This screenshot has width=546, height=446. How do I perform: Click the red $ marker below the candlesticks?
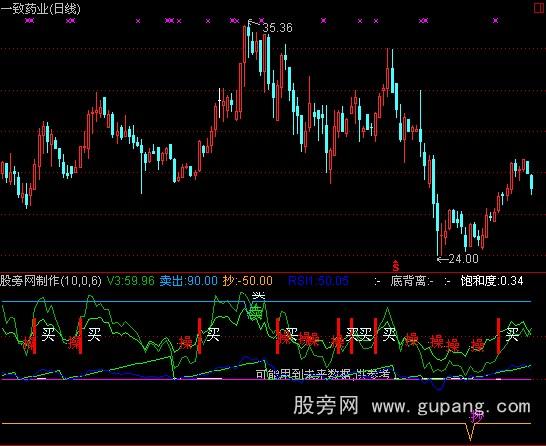396,266
